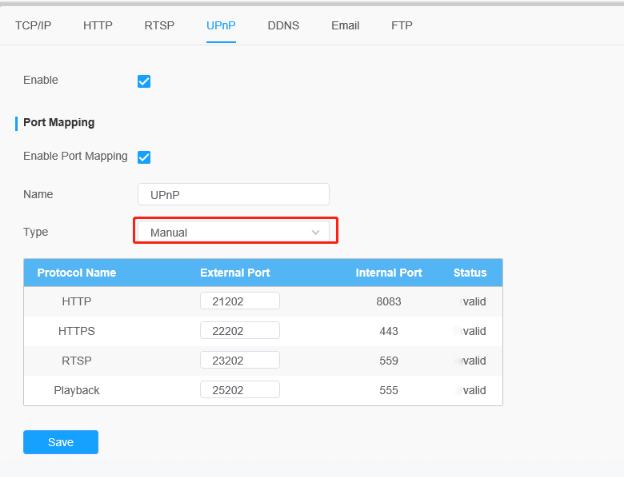
Task: Edit the HTTP external port field
Action: [x=240, y=301]
